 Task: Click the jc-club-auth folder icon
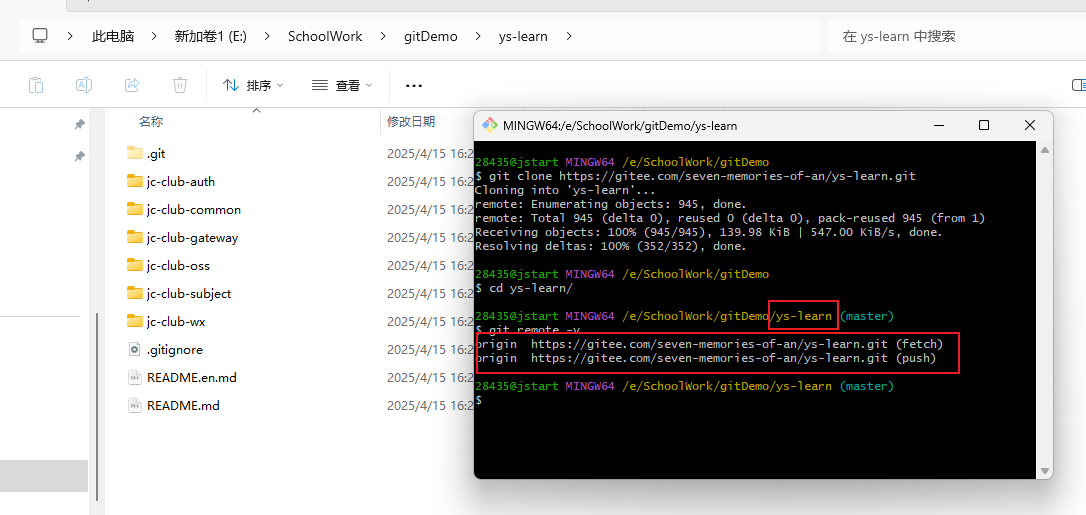pos(134,181)
